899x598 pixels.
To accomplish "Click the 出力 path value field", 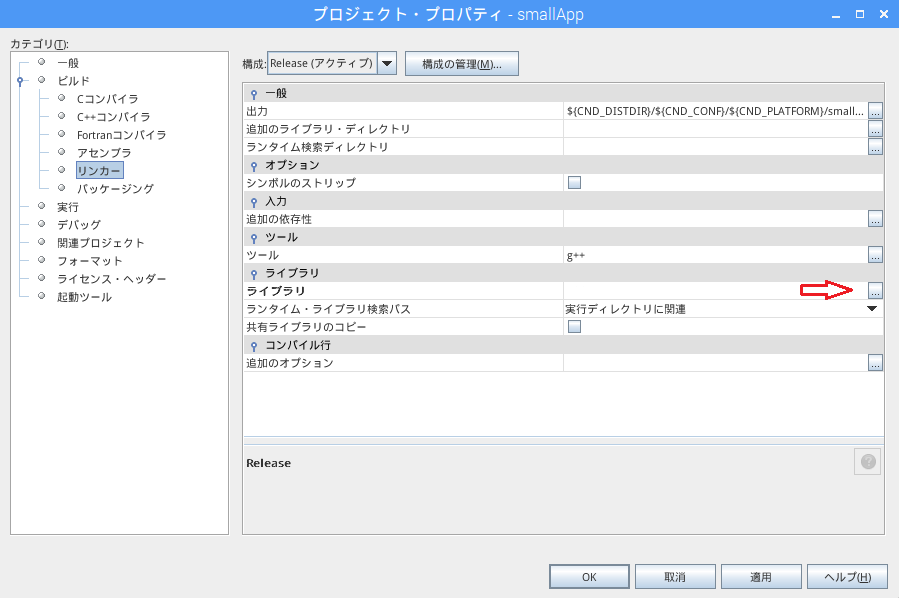I will click(x=714, y=111).
